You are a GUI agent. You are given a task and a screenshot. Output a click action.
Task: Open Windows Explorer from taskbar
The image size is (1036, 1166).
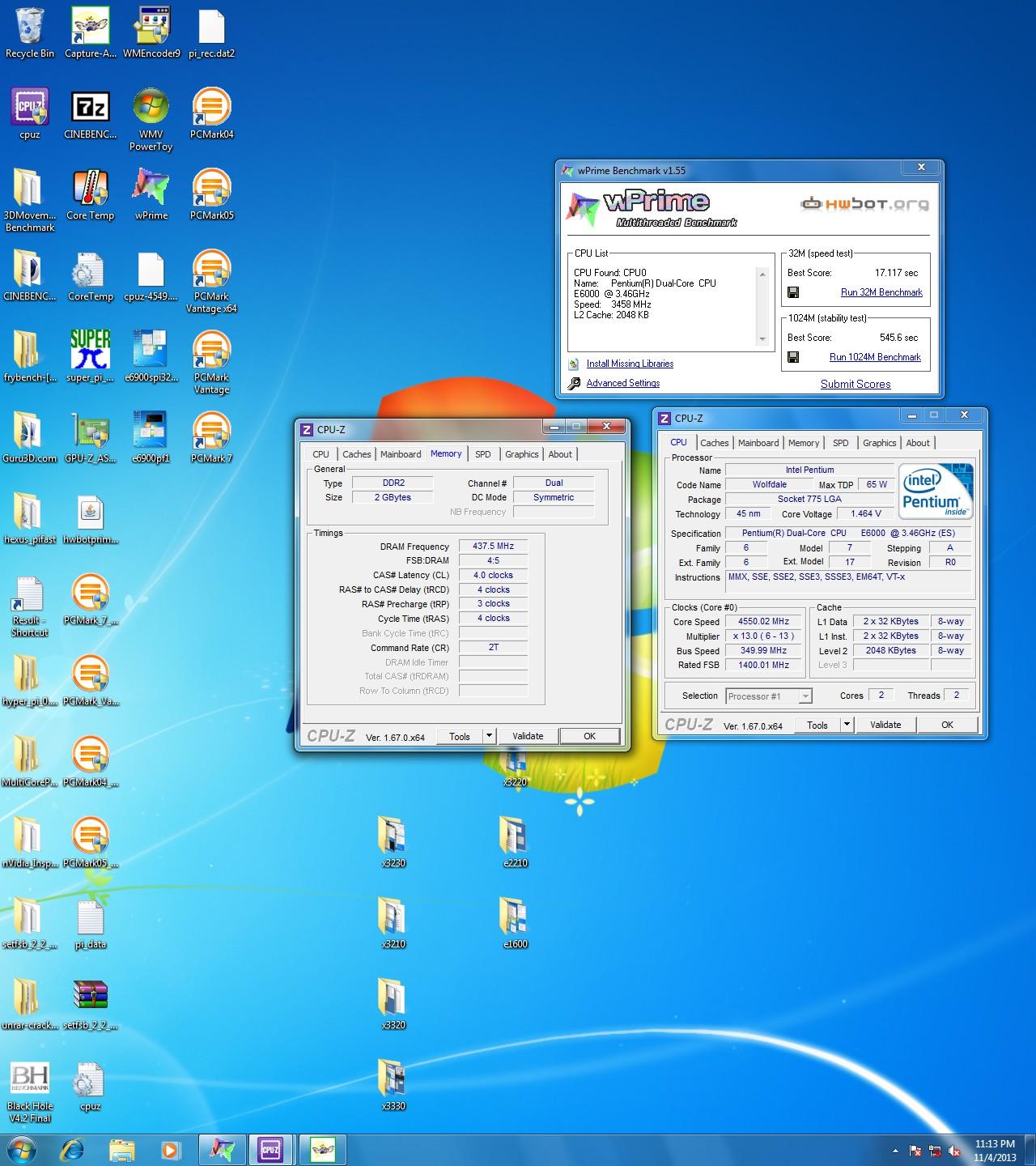(x=121, y=1150)
